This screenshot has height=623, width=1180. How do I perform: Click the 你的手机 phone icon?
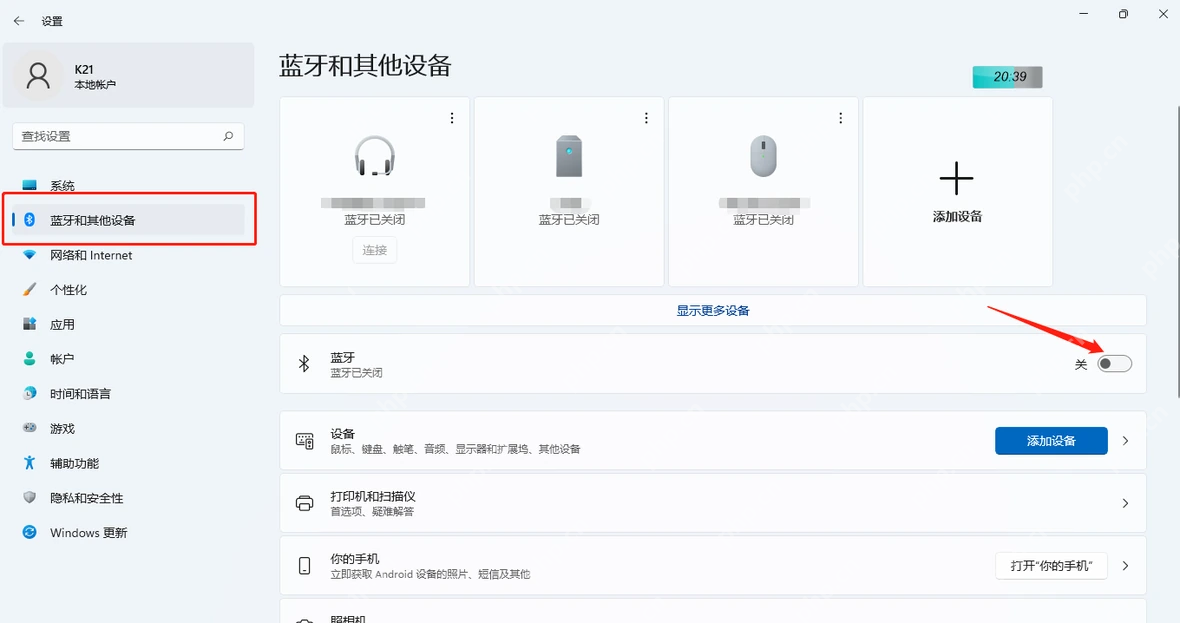(305, 566)
